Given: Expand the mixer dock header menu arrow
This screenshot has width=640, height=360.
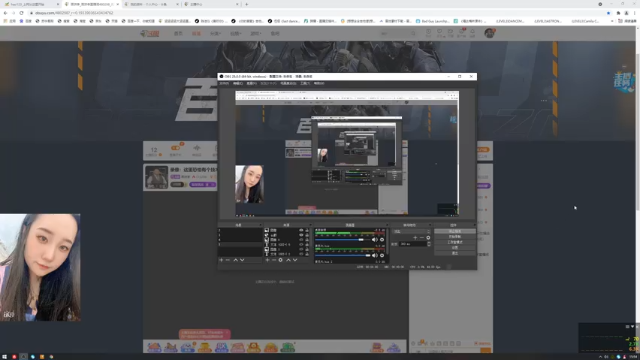Looking at the screenshot, I should point(387,225).
